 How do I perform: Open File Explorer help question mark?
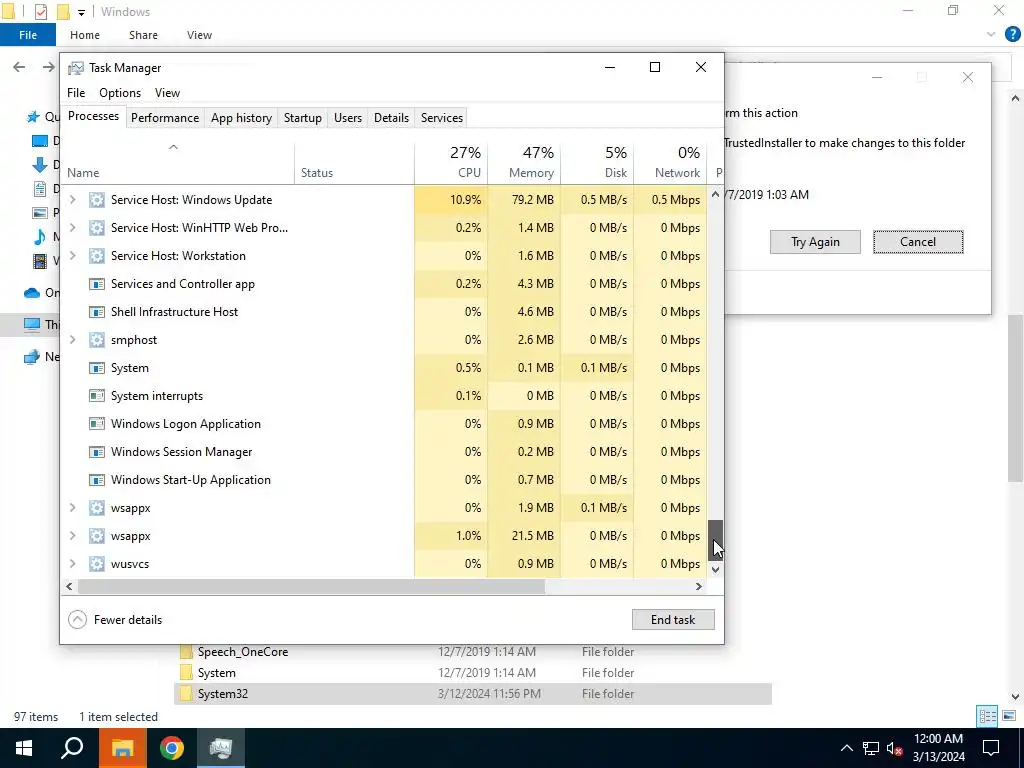click(1012, 35)
